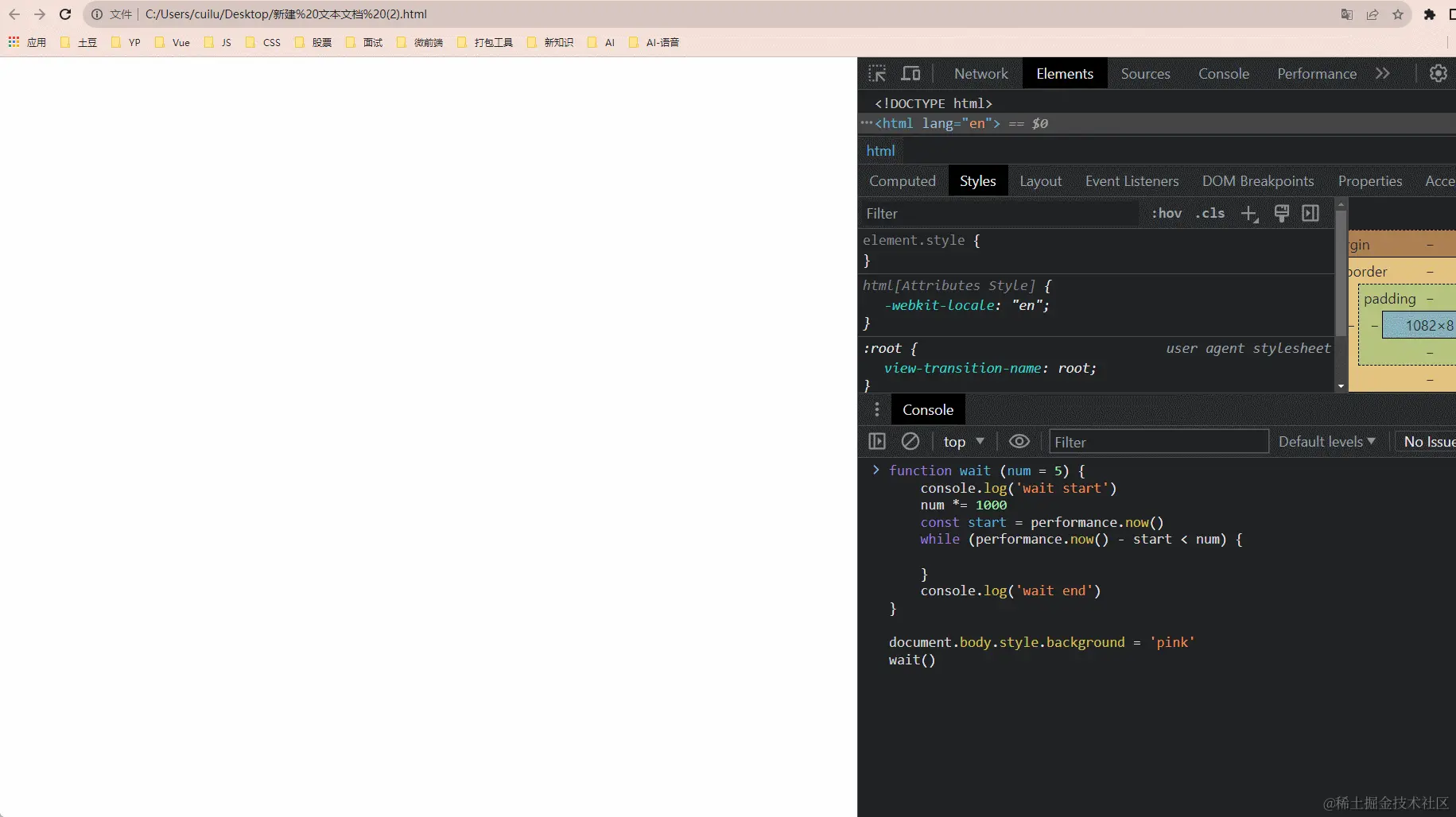1456x817 pixels.
Task: Click site information icon in address bar
Action: (x=97, y=14)
